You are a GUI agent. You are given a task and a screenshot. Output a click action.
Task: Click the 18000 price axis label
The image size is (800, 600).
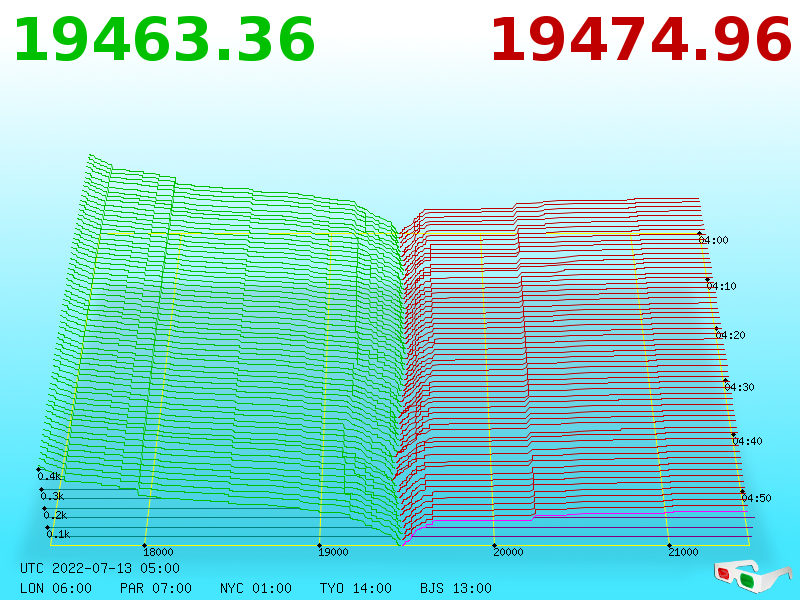pos(158,552)
